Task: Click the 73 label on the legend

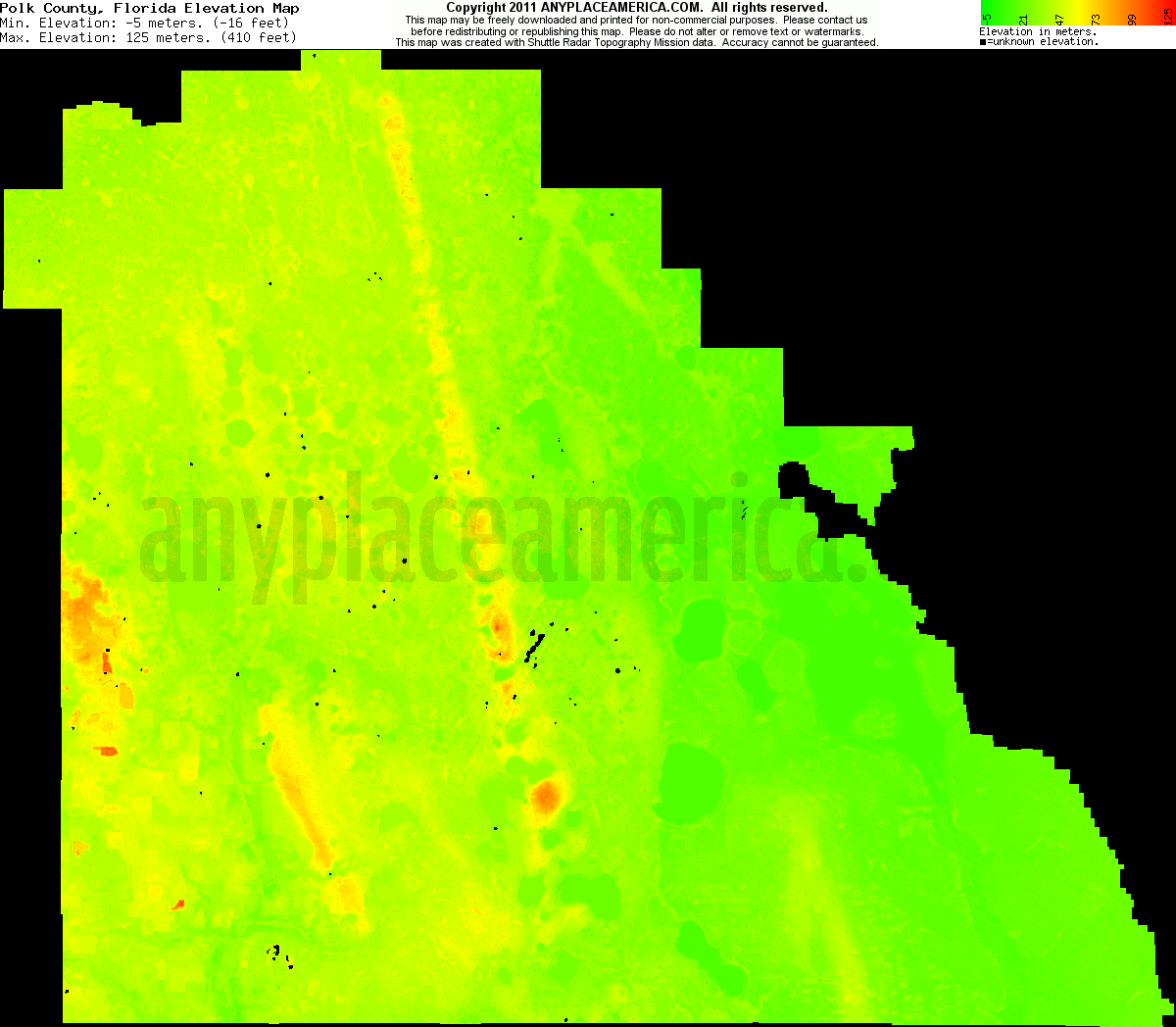Action: click(1097, 19)
